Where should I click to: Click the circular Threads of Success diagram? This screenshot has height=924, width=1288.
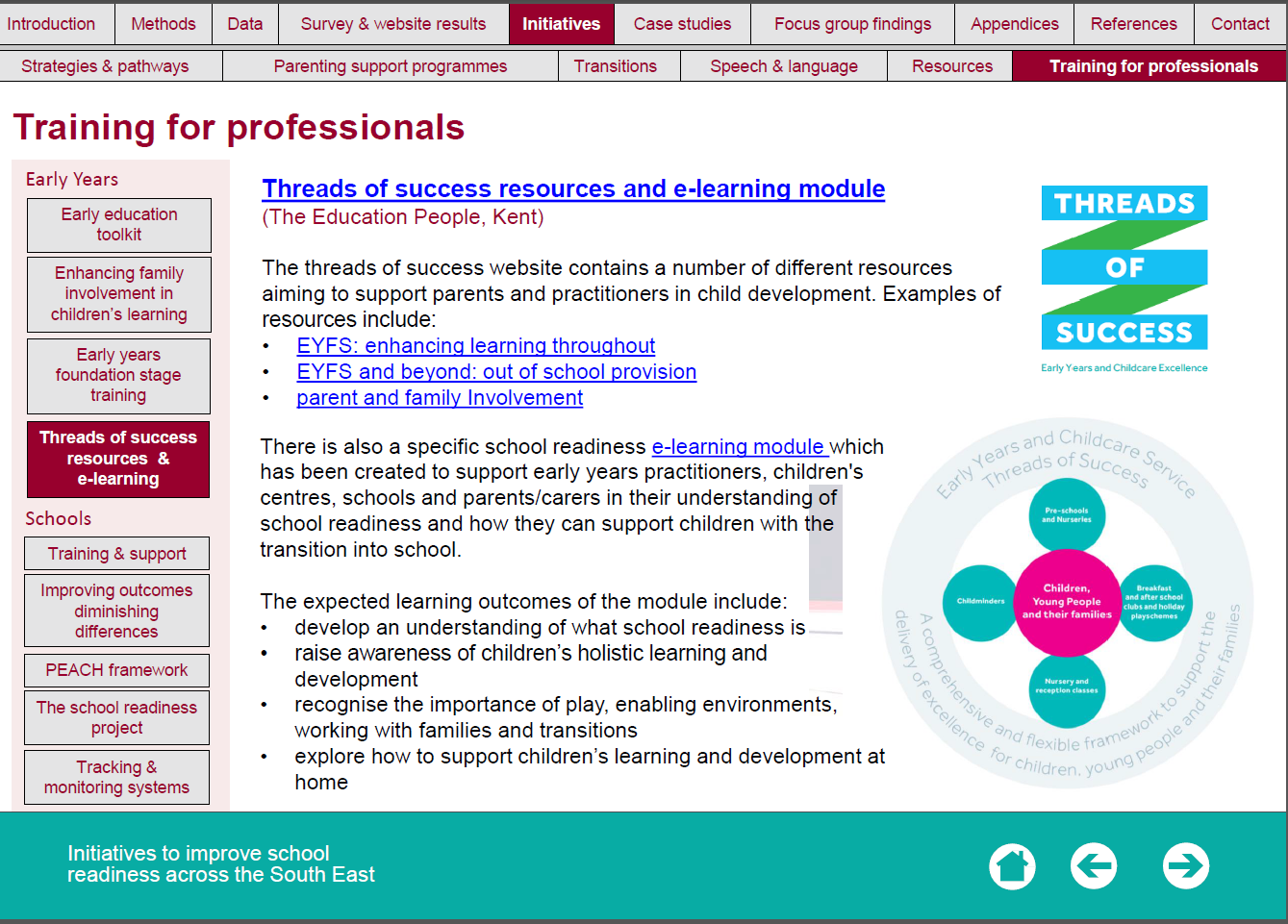click(1067, 603)
